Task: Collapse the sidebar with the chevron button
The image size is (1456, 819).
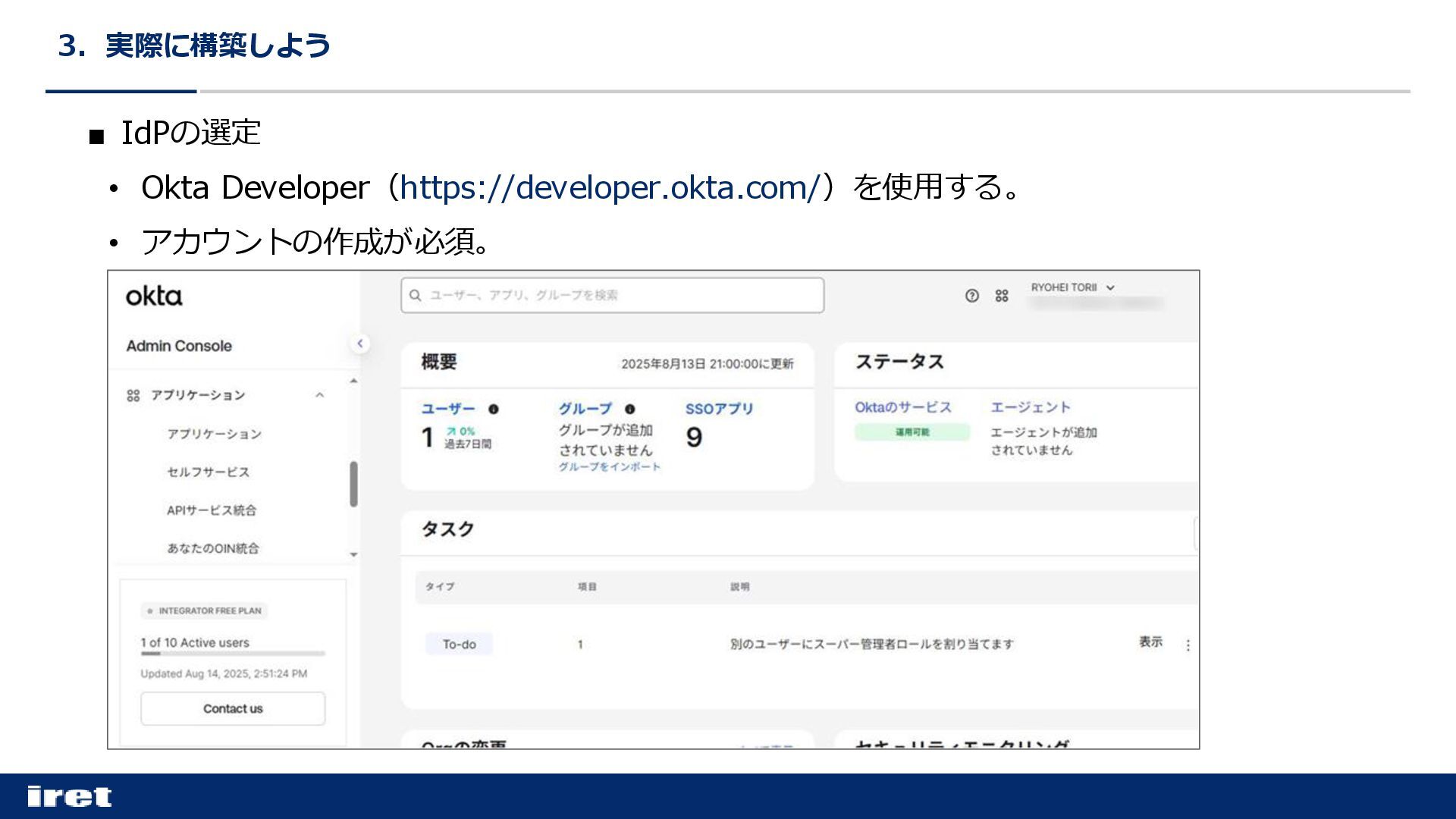Action: [360, 344]
